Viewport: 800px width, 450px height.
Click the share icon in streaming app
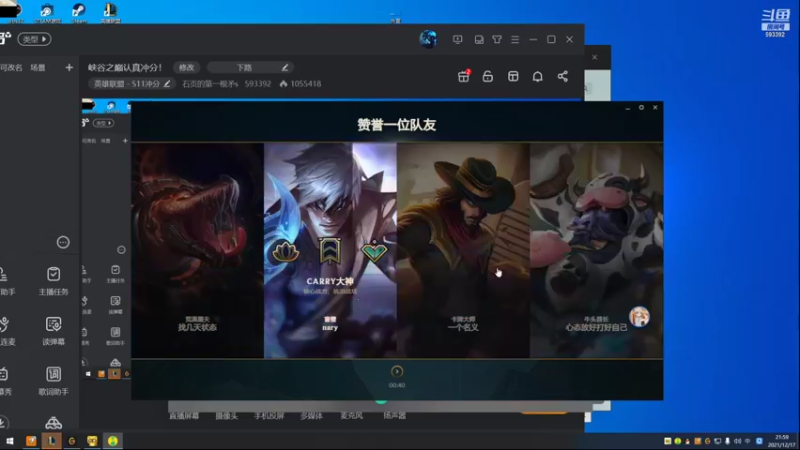point(563,77)
